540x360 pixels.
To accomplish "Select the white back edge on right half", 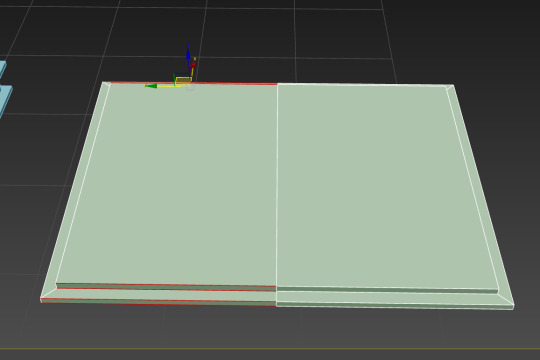I will 365,84.
